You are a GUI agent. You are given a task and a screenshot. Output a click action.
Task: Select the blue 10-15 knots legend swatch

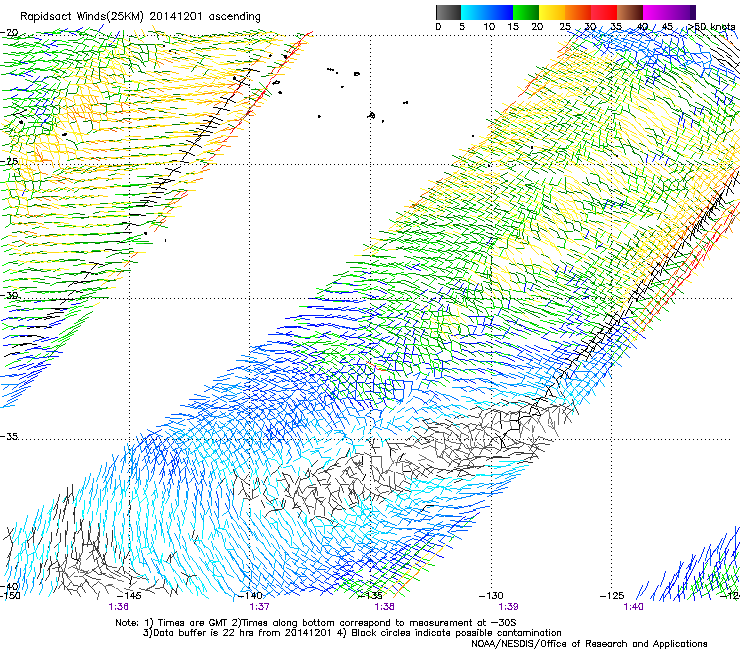coord(500,12)
